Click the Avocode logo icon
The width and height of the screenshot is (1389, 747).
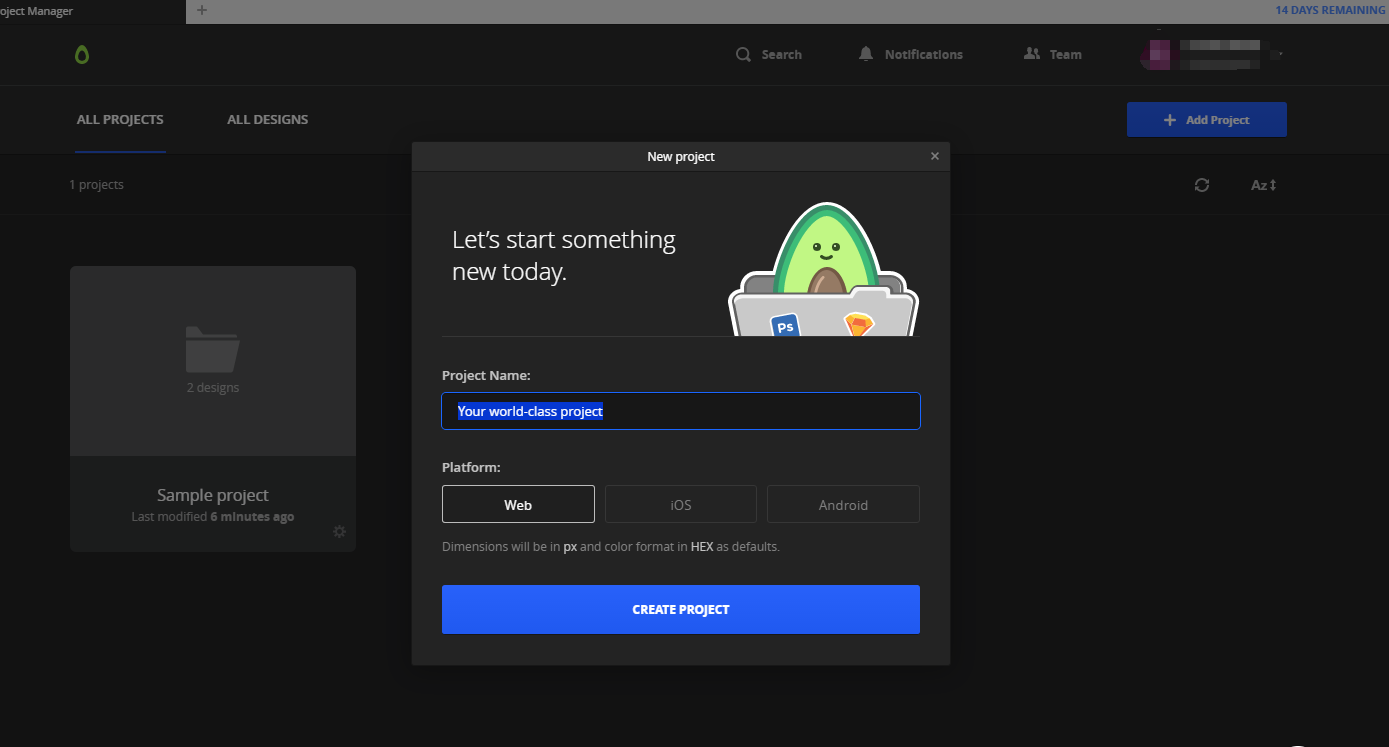pos(82,55)
